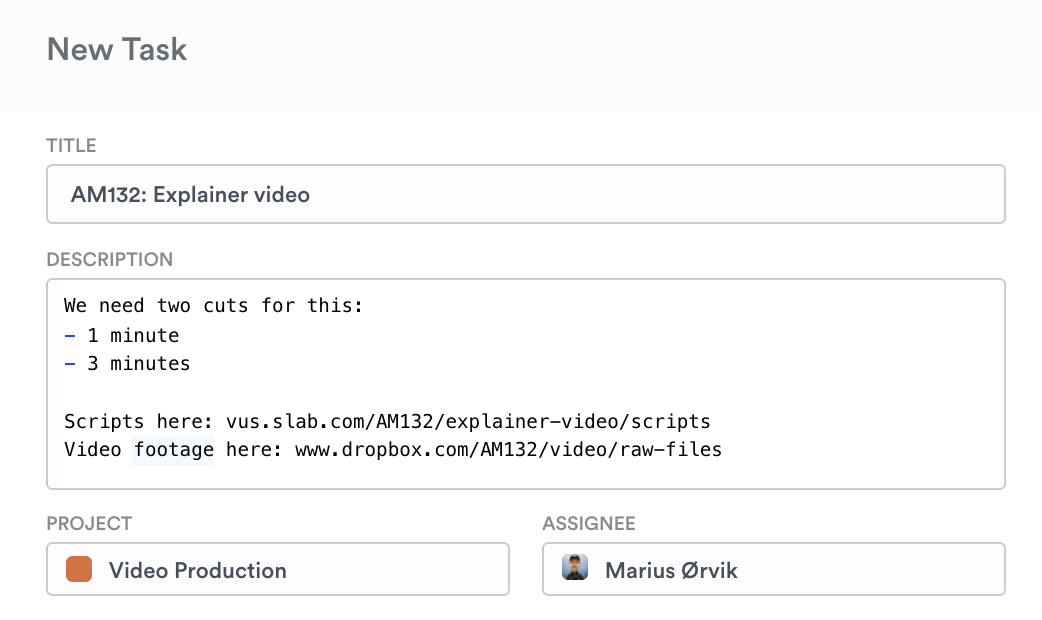
Task: Open the Project dropdown showing Video Production
Action: 278,569
